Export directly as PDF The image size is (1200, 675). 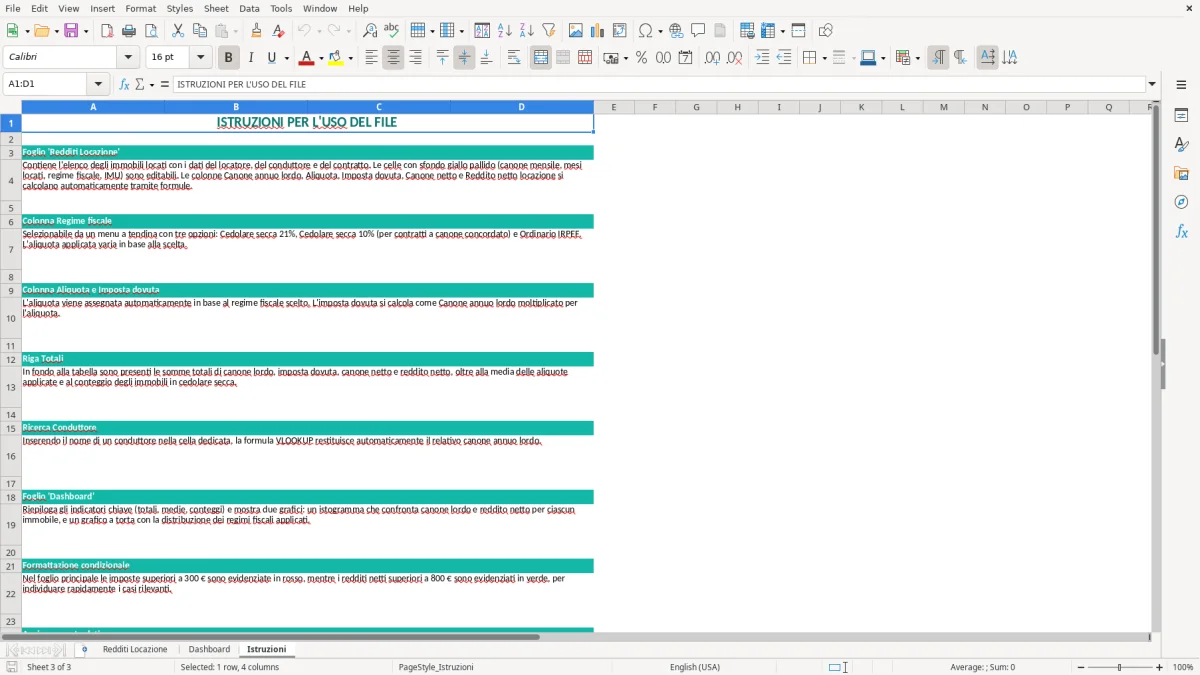(x=107, y=31)
